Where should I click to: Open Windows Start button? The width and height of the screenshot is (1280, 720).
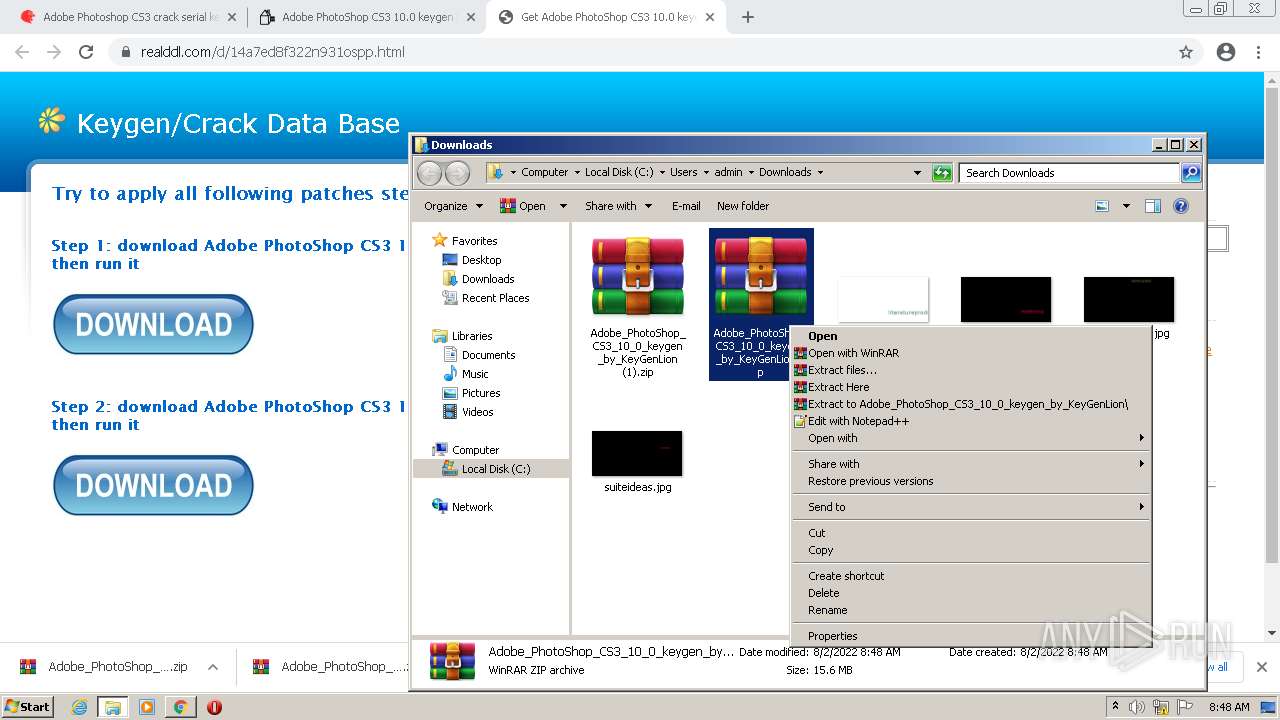click(28, 706)
